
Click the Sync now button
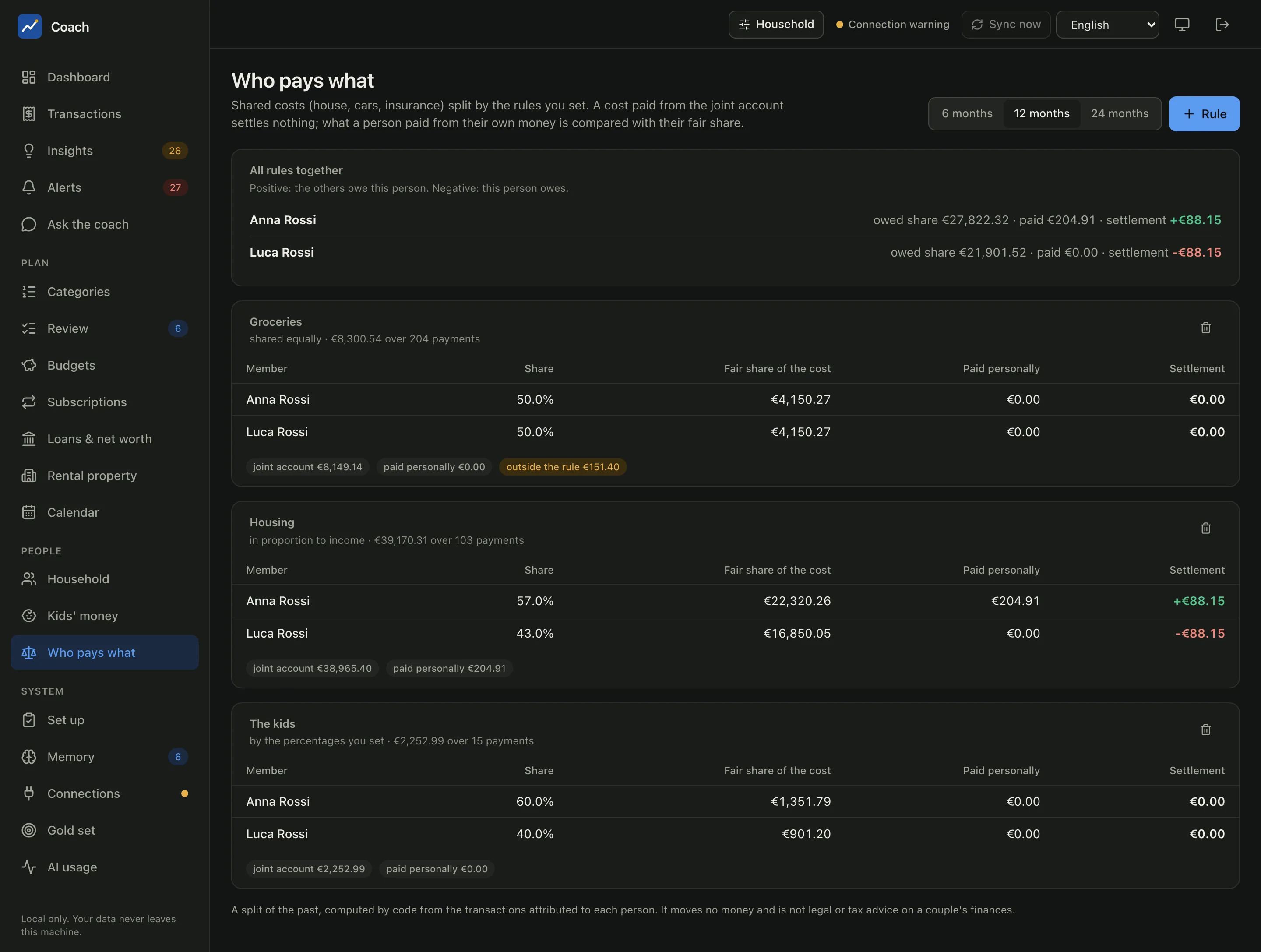(x=1006, y=25)
